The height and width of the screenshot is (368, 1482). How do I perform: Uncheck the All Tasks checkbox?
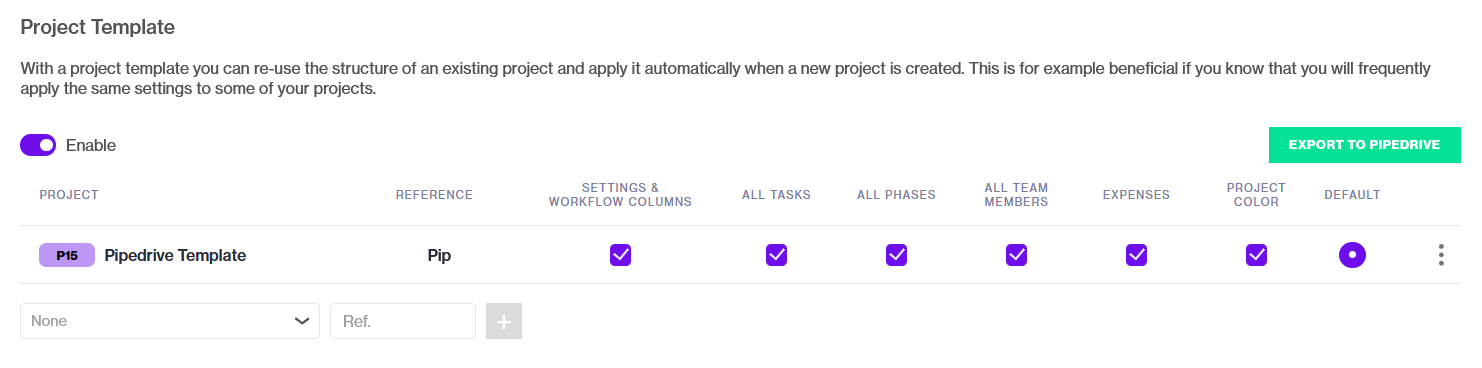pos(777,255)
